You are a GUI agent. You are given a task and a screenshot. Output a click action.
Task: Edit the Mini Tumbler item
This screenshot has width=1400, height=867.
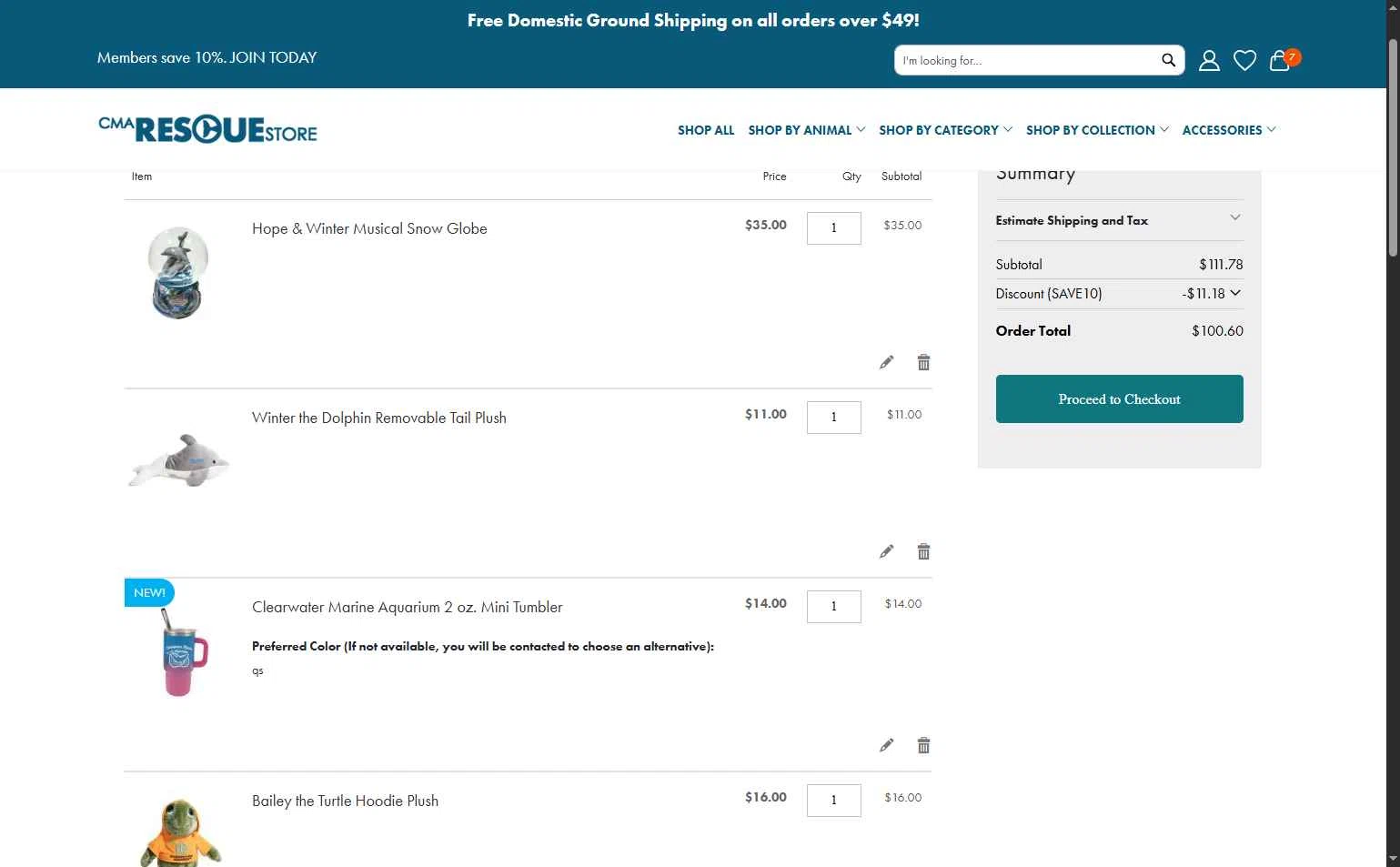pyautogui.click(x=886, y=745)
